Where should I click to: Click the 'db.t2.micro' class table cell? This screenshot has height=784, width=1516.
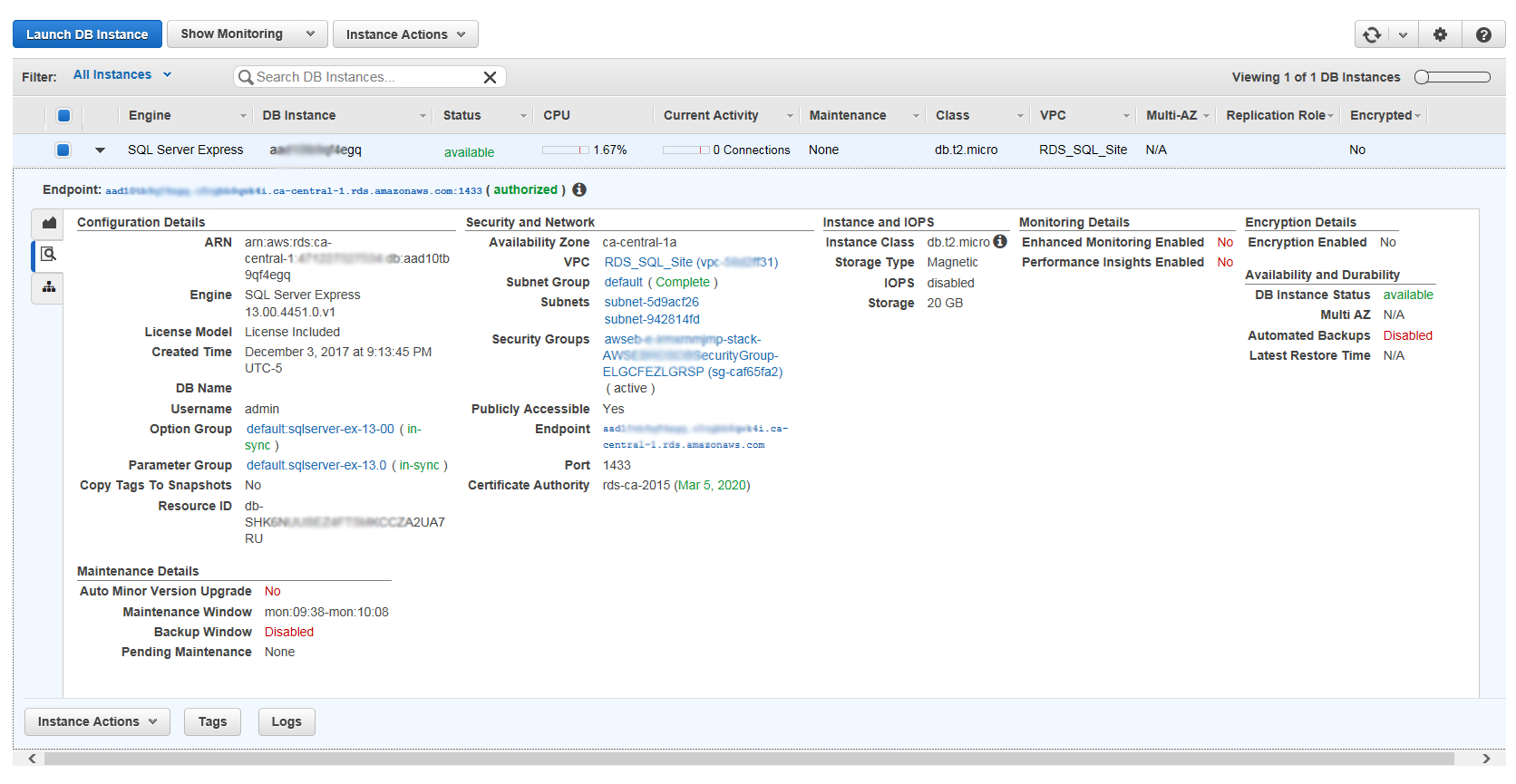(966, 150)
